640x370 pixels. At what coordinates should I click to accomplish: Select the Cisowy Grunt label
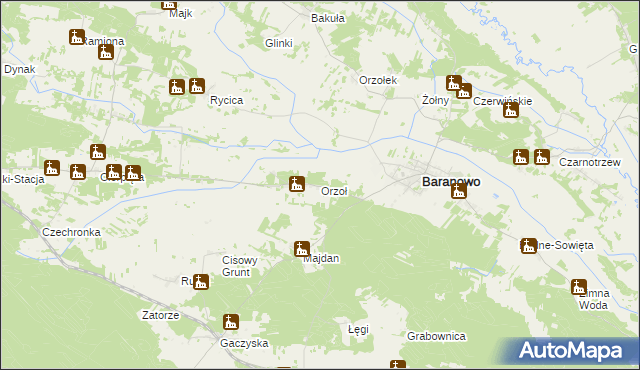[x=240, y=266]
